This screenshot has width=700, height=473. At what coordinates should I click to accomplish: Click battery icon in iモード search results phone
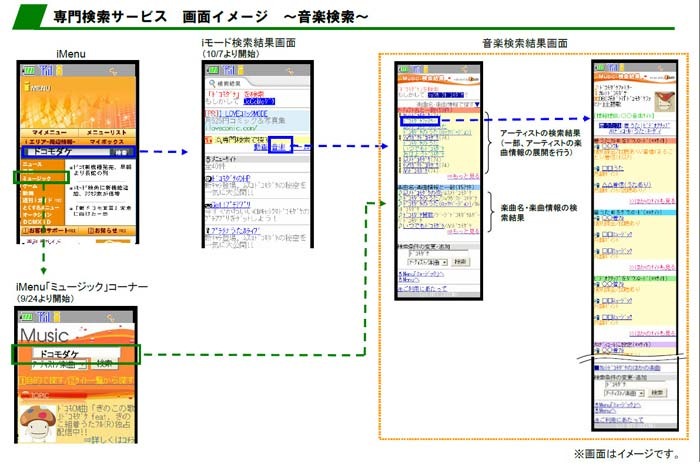pos(213,71)
